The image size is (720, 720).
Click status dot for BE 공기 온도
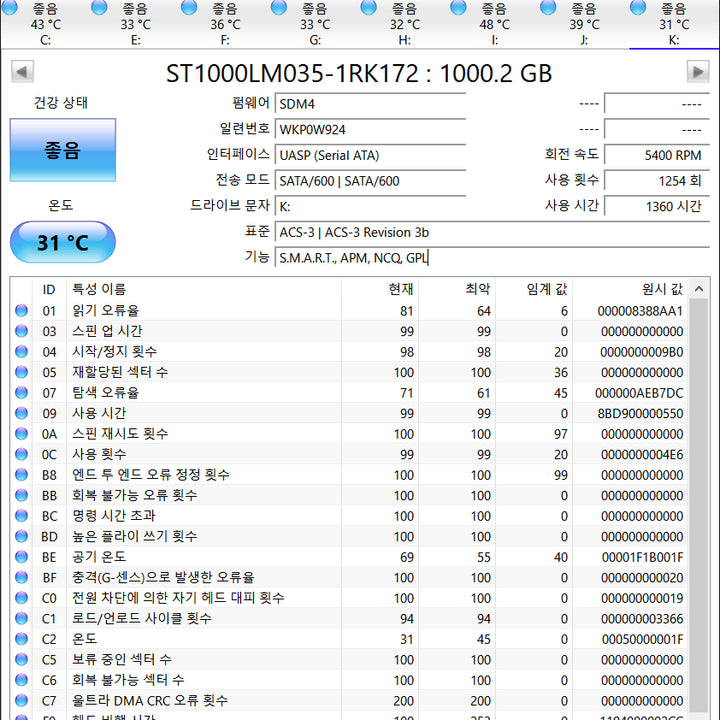click(21, 557)
